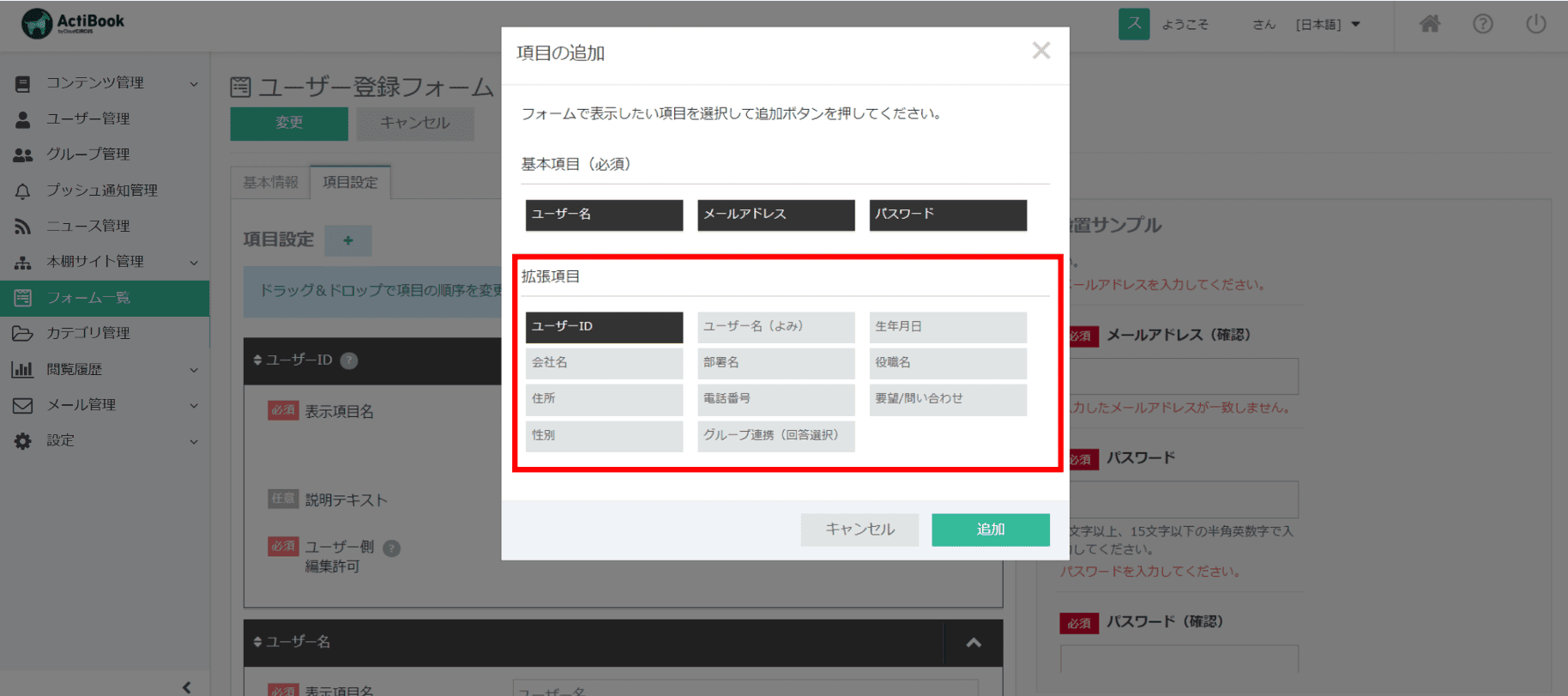Viewport: 1568px width, 696px height.
Task: Click the ユーザー名 basic item
Action: tap(604, 215)
